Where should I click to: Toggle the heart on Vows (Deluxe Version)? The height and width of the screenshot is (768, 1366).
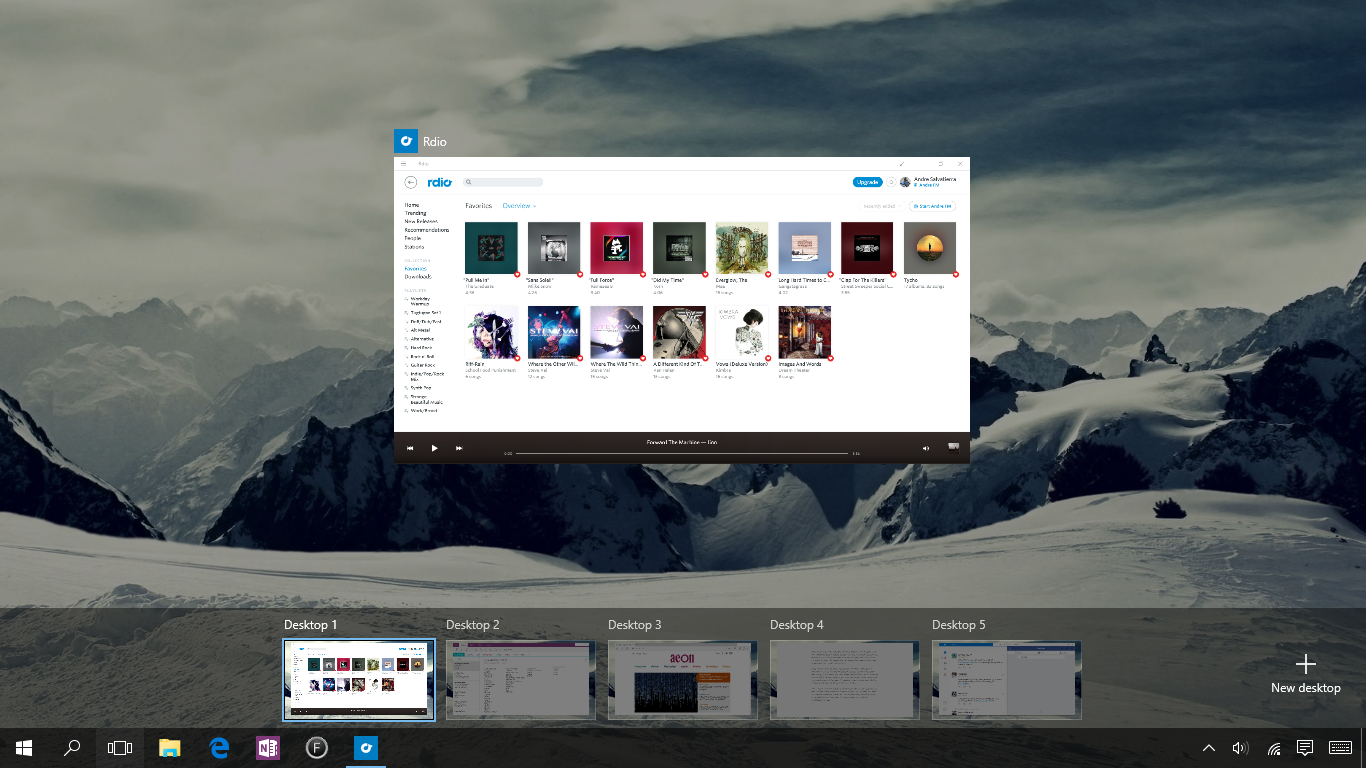click(767, 358)
